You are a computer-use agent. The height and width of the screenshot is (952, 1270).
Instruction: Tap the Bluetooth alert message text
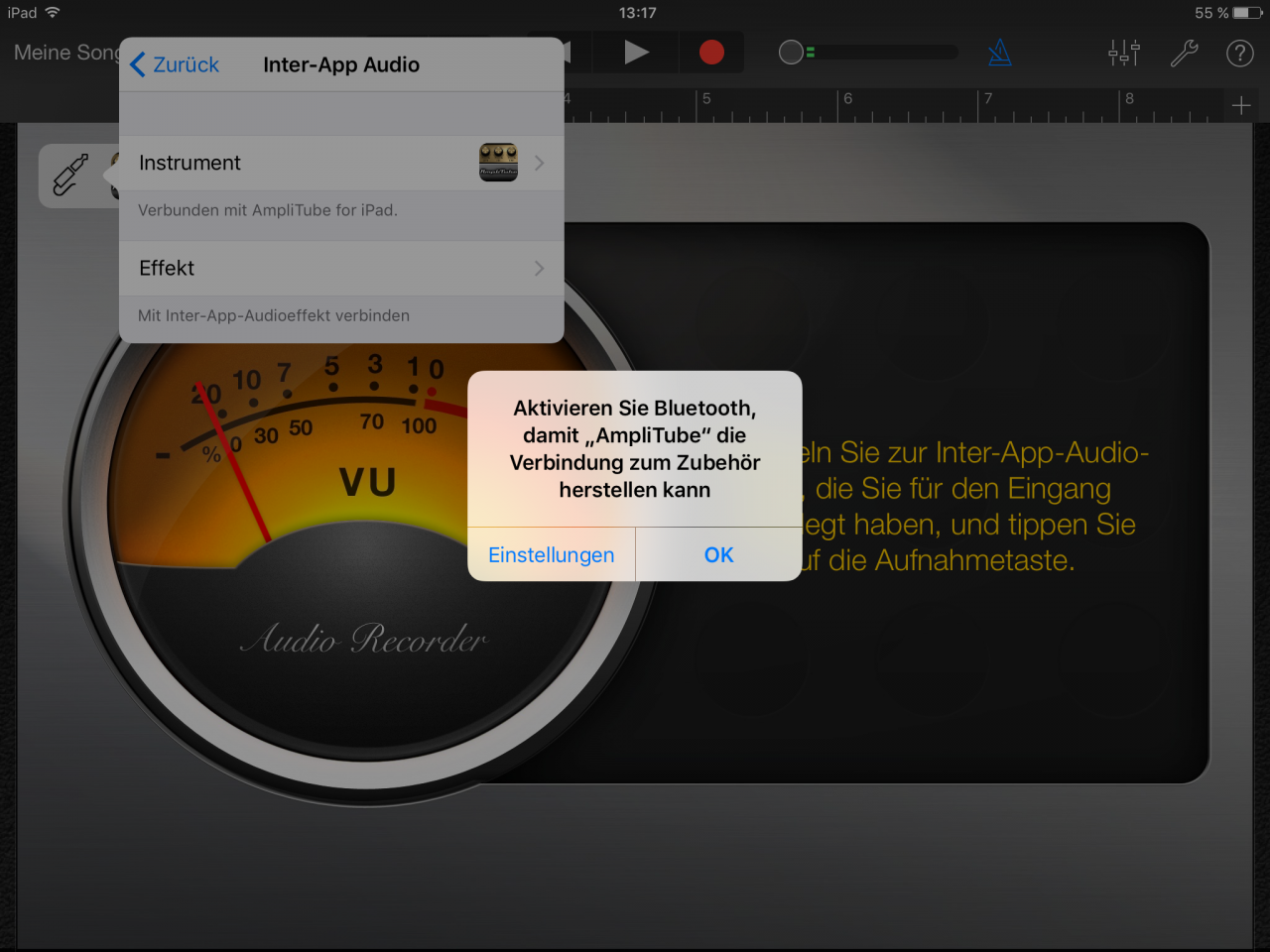(x=635, y=449)
